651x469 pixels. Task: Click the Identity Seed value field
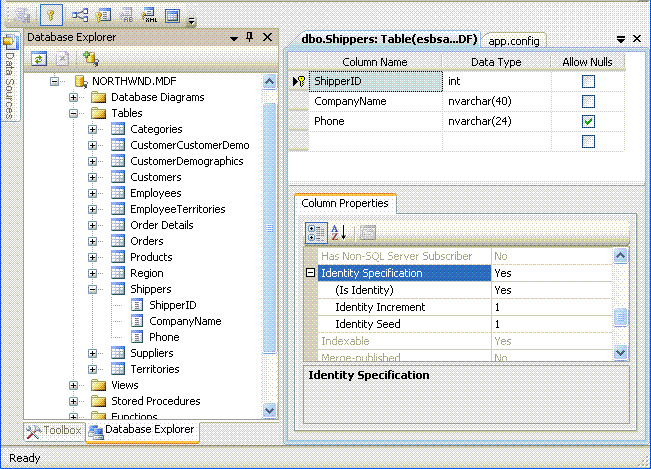point(551,324)
